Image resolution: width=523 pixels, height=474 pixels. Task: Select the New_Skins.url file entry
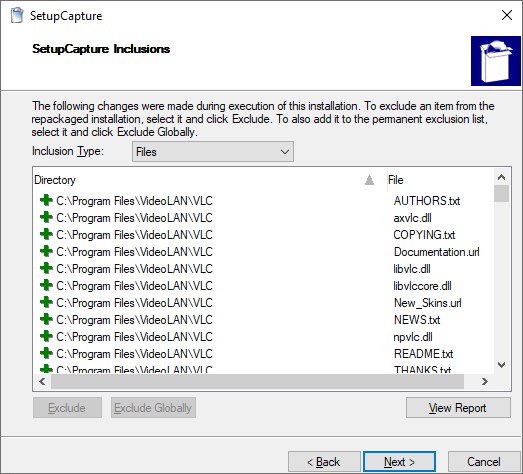click(x=428, y=303)
